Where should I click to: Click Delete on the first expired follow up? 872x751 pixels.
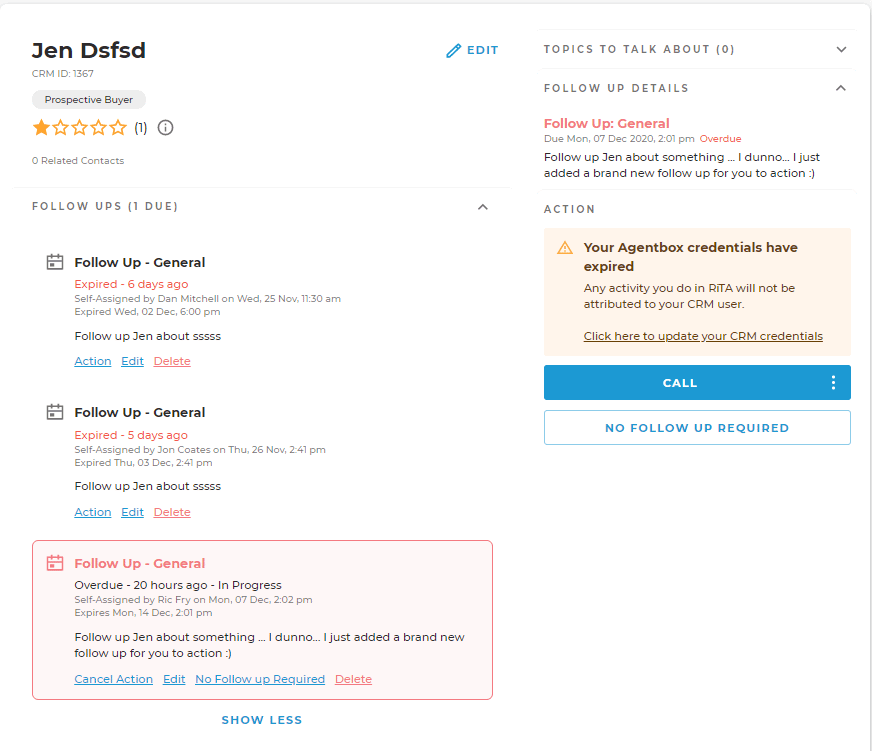(172, 361)
